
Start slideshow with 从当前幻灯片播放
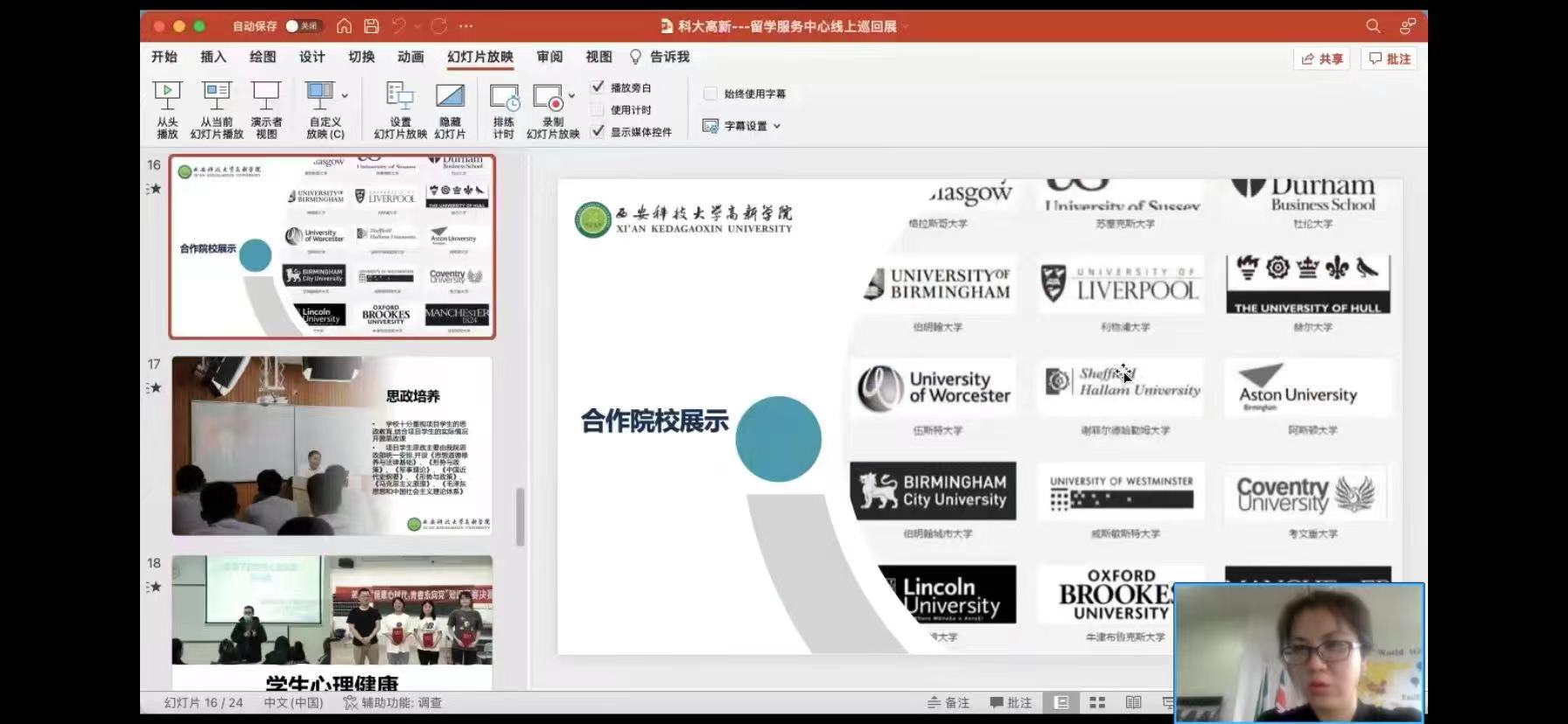216,96
